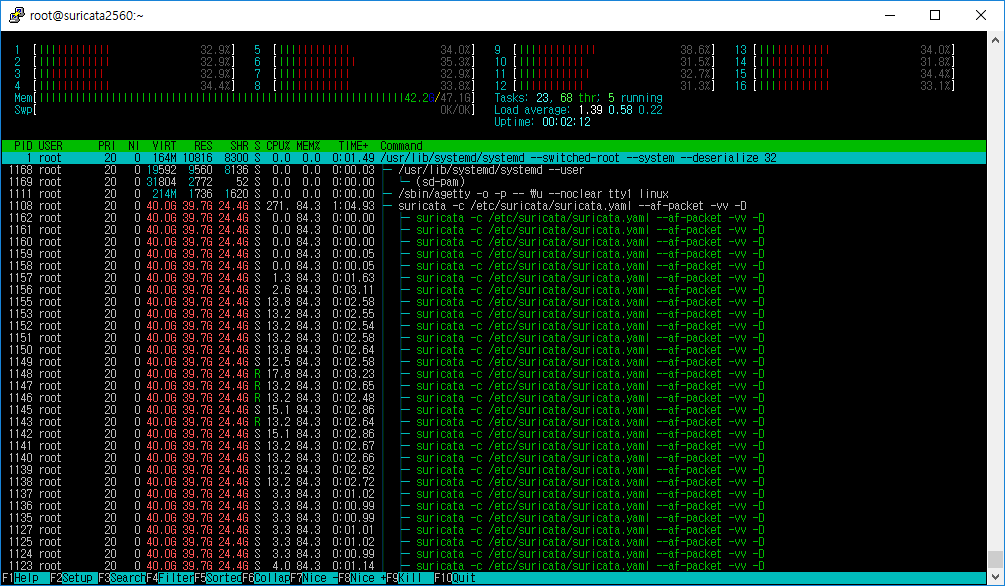This screenshot has height=586, width=1005.
Task: Sort by the MEM% column header
Action: coord(308,146)
